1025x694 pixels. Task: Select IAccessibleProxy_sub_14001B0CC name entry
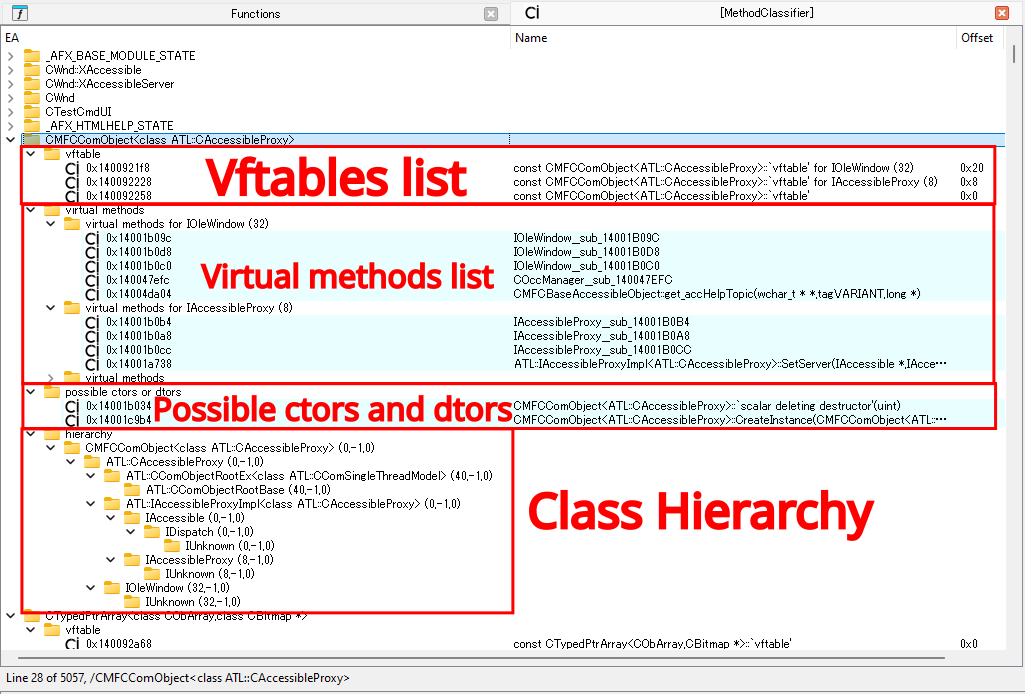click(602, 350)
